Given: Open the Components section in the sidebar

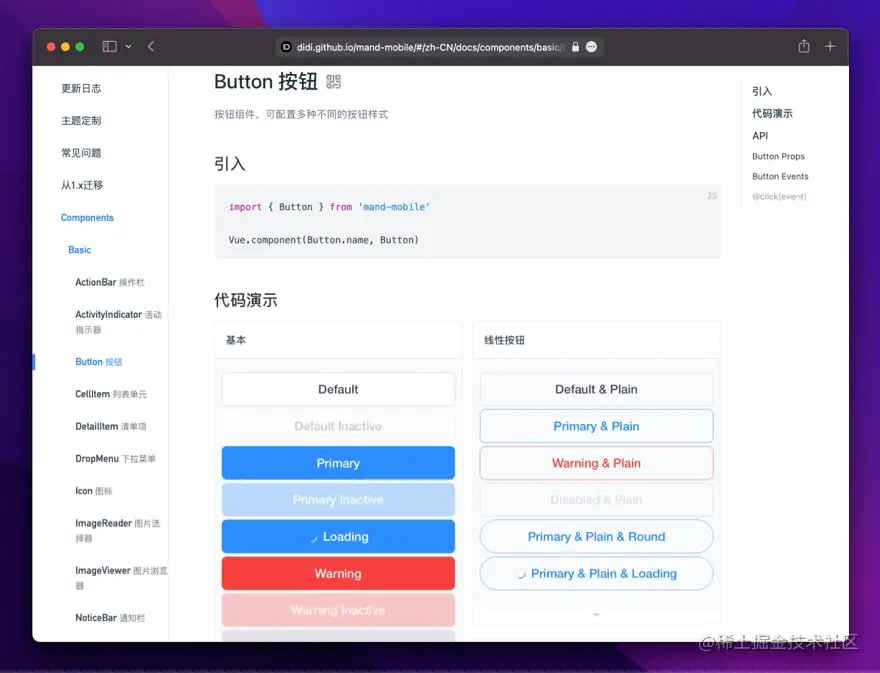Looking at the screenshot, I should [87, 217].
